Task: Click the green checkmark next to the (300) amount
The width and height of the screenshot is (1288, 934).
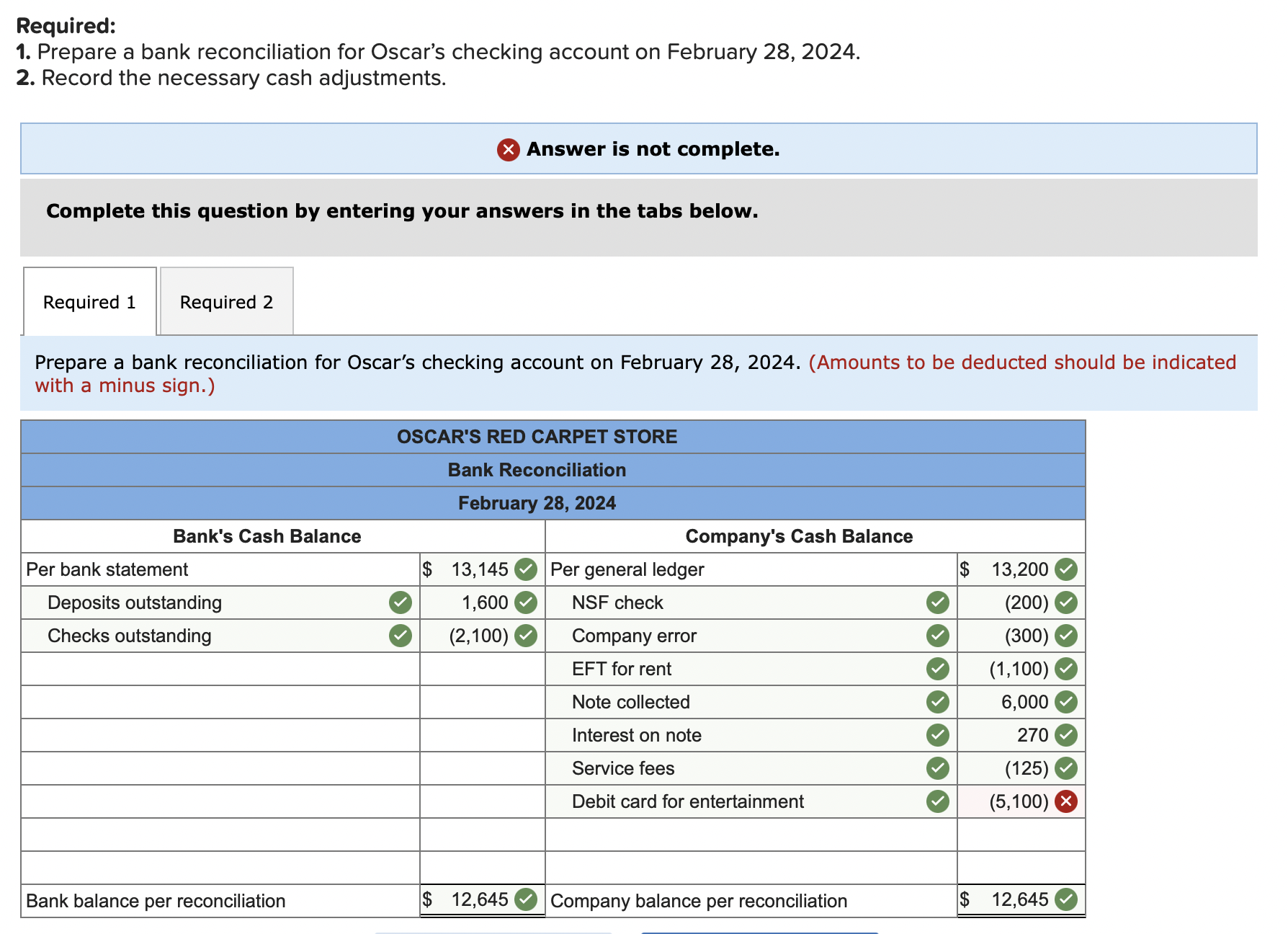Action: (x=1066, y=636)
